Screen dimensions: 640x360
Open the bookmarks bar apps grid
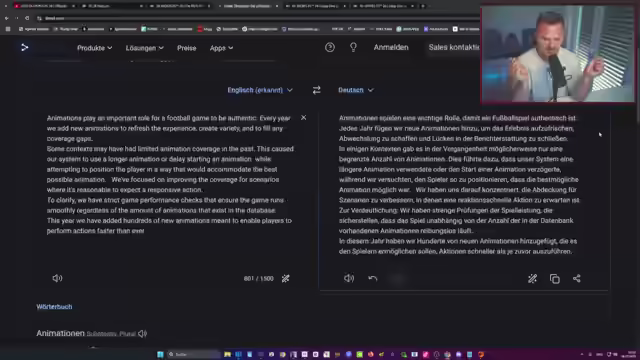click(8, 29)
